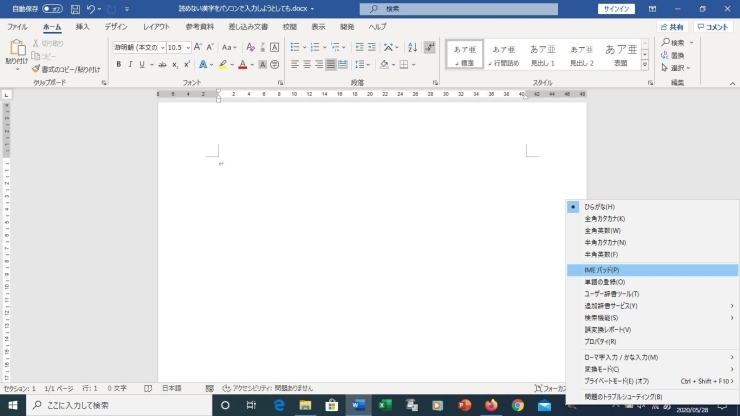Screen dimensions: 740x416
Task: Click the 書式のコピー/貼り付け format painter
Action: click(70, 69)
